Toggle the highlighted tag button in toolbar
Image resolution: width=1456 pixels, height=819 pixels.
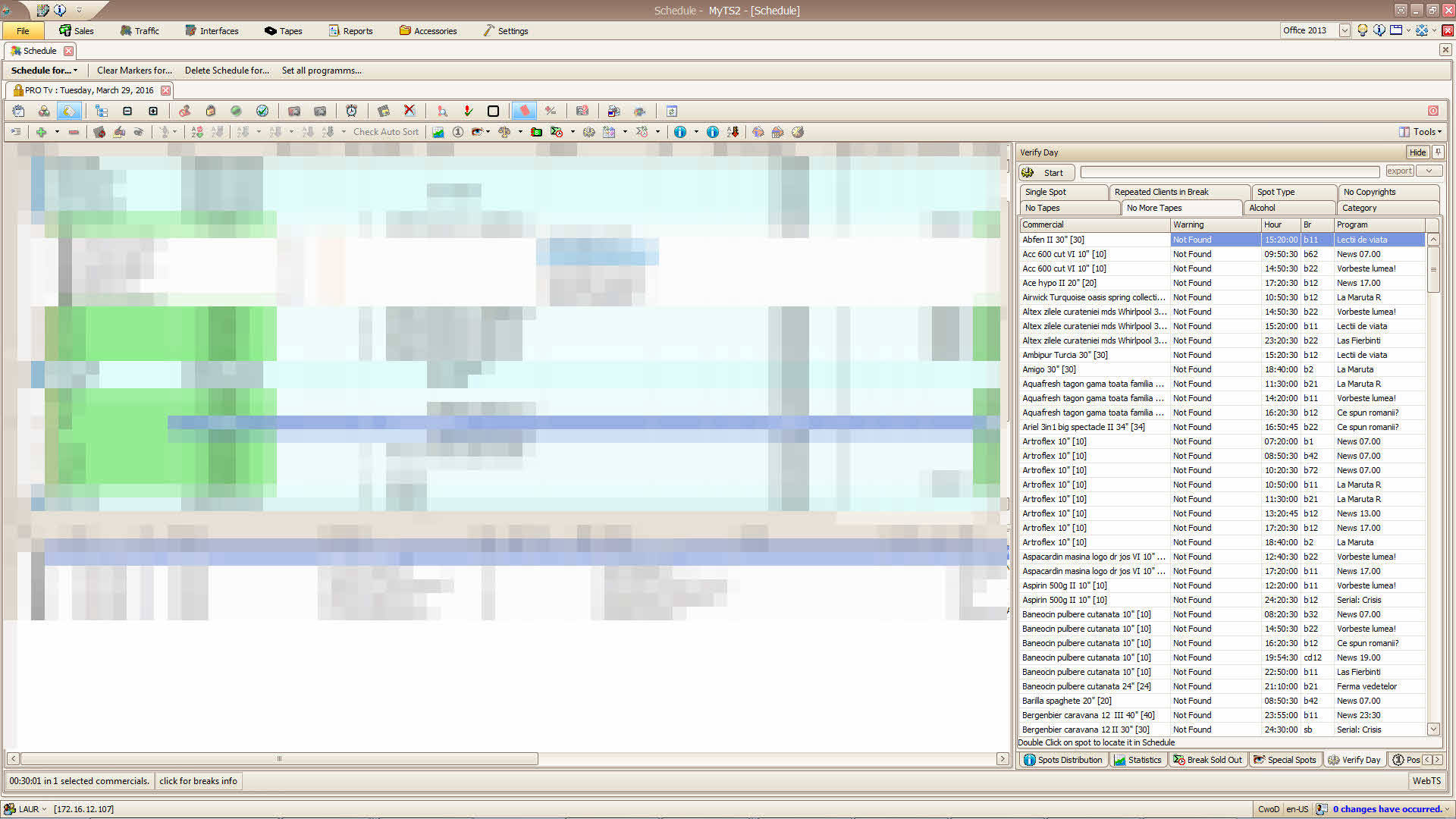coord(68,111)
